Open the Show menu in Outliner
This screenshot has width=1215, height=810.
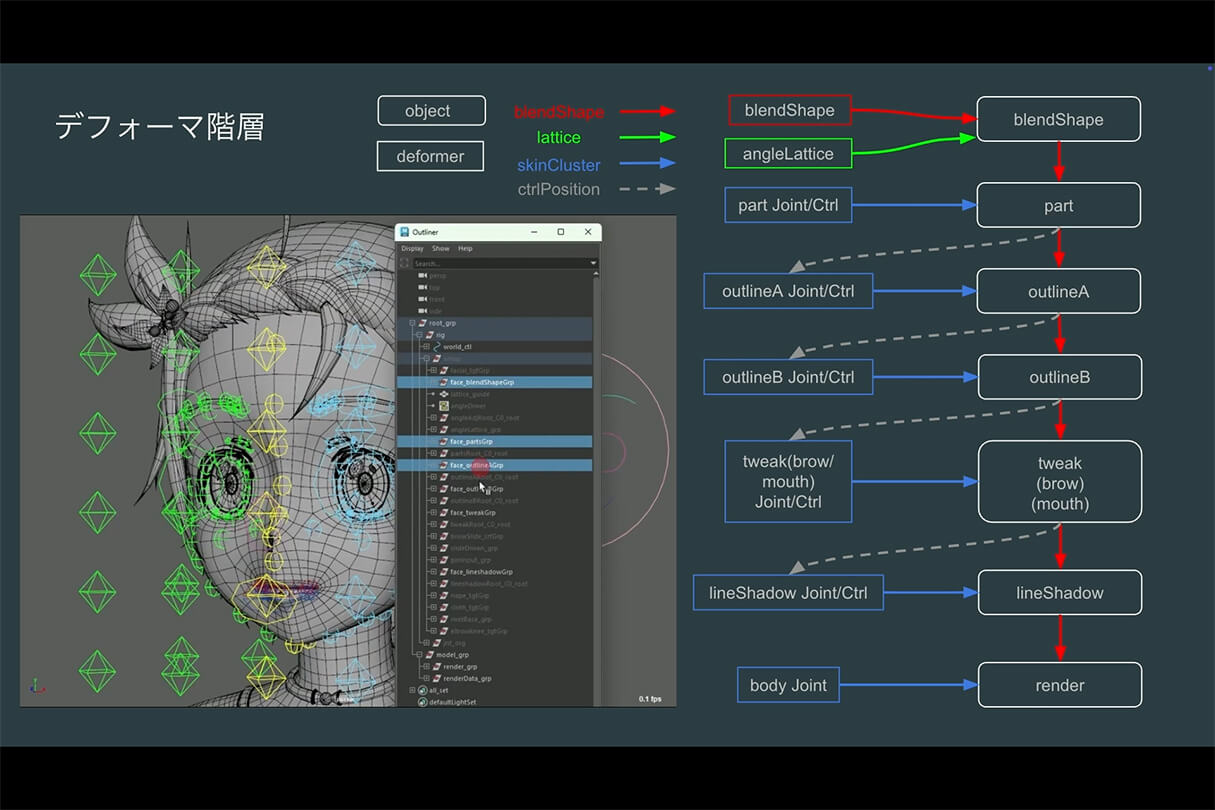pos(440,248)
